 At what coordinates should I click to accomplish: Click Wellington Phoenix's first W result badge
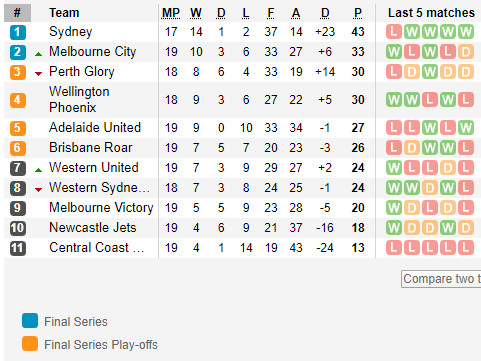(394, 100)
